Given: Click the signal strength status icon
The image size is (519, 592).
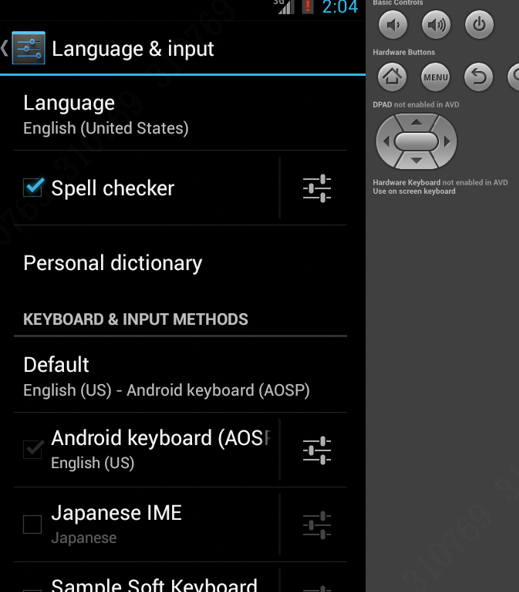Looking at the screenshot, I should tap(285, 7).
